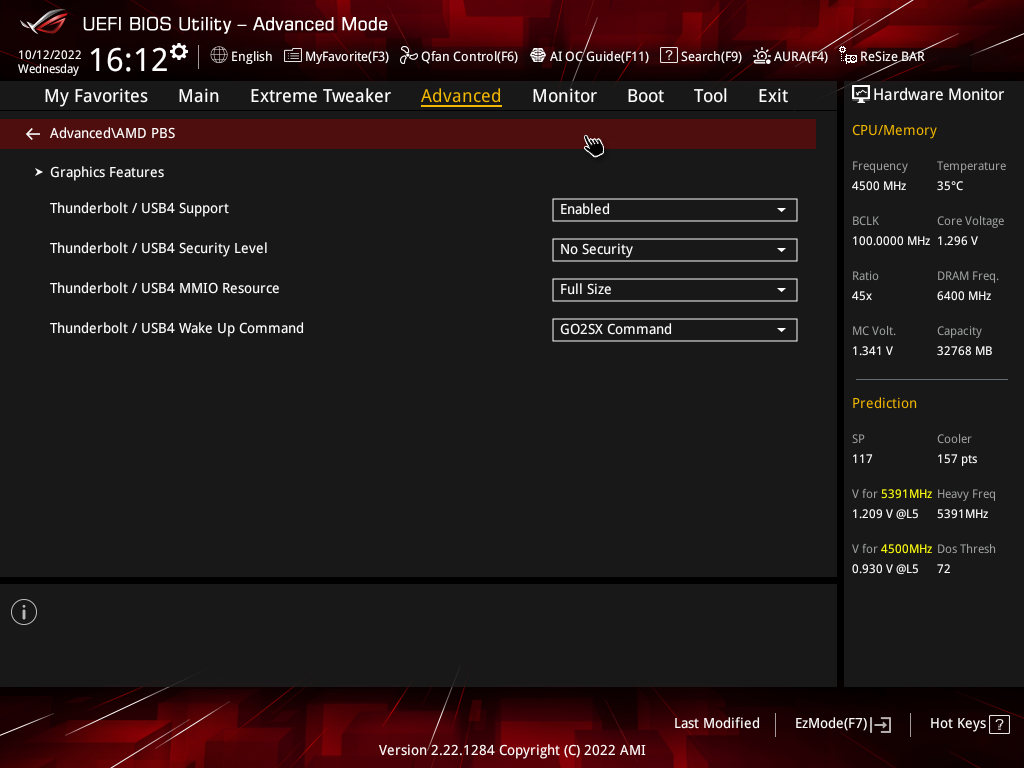Viewport: 1024px width, 768px height.
Task: Open Thunderbolt / USB4 Support dropdown
Action: pos(675,210)
